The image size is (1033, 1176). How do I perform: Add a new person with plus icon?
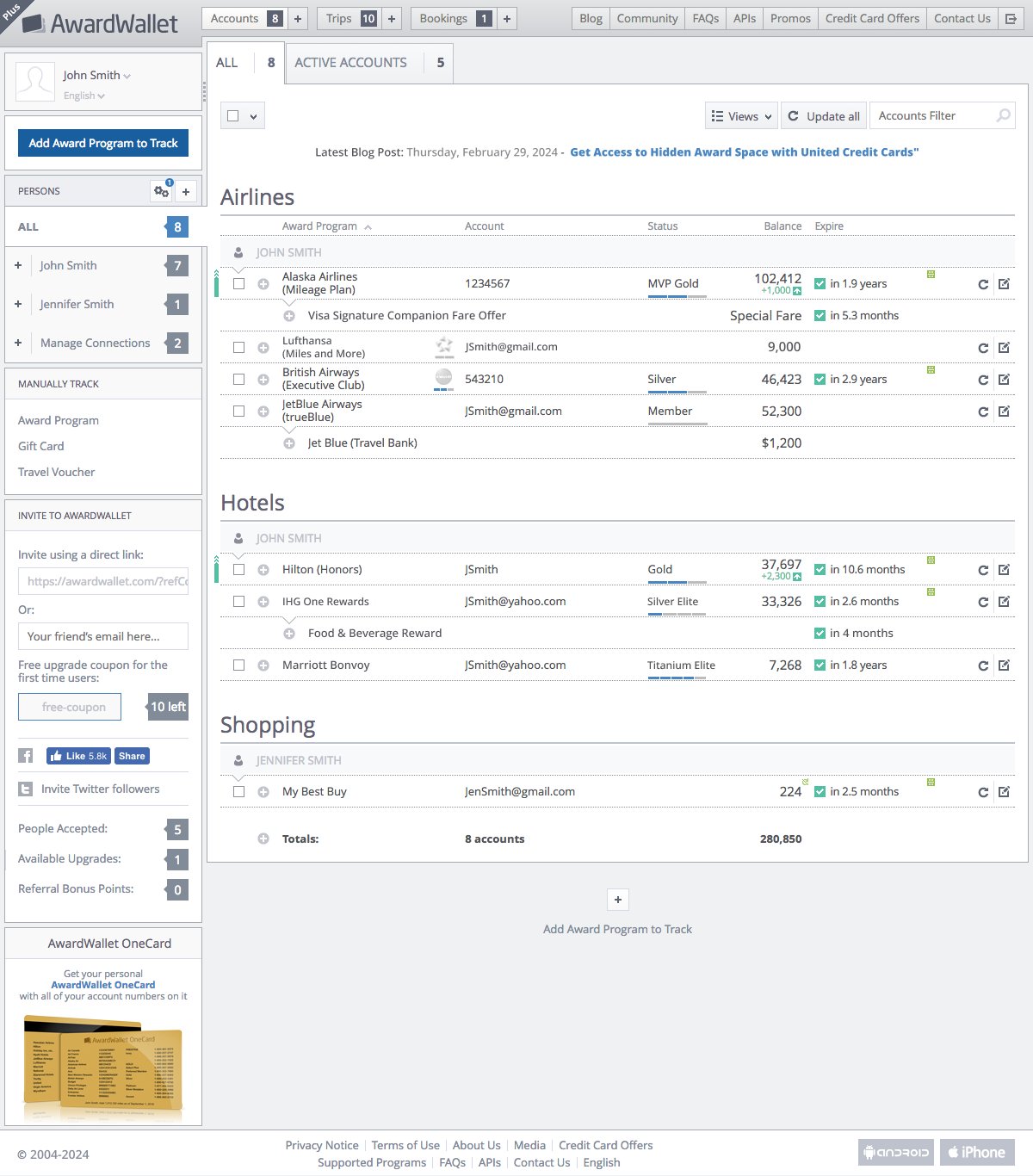tap(186, 192)
